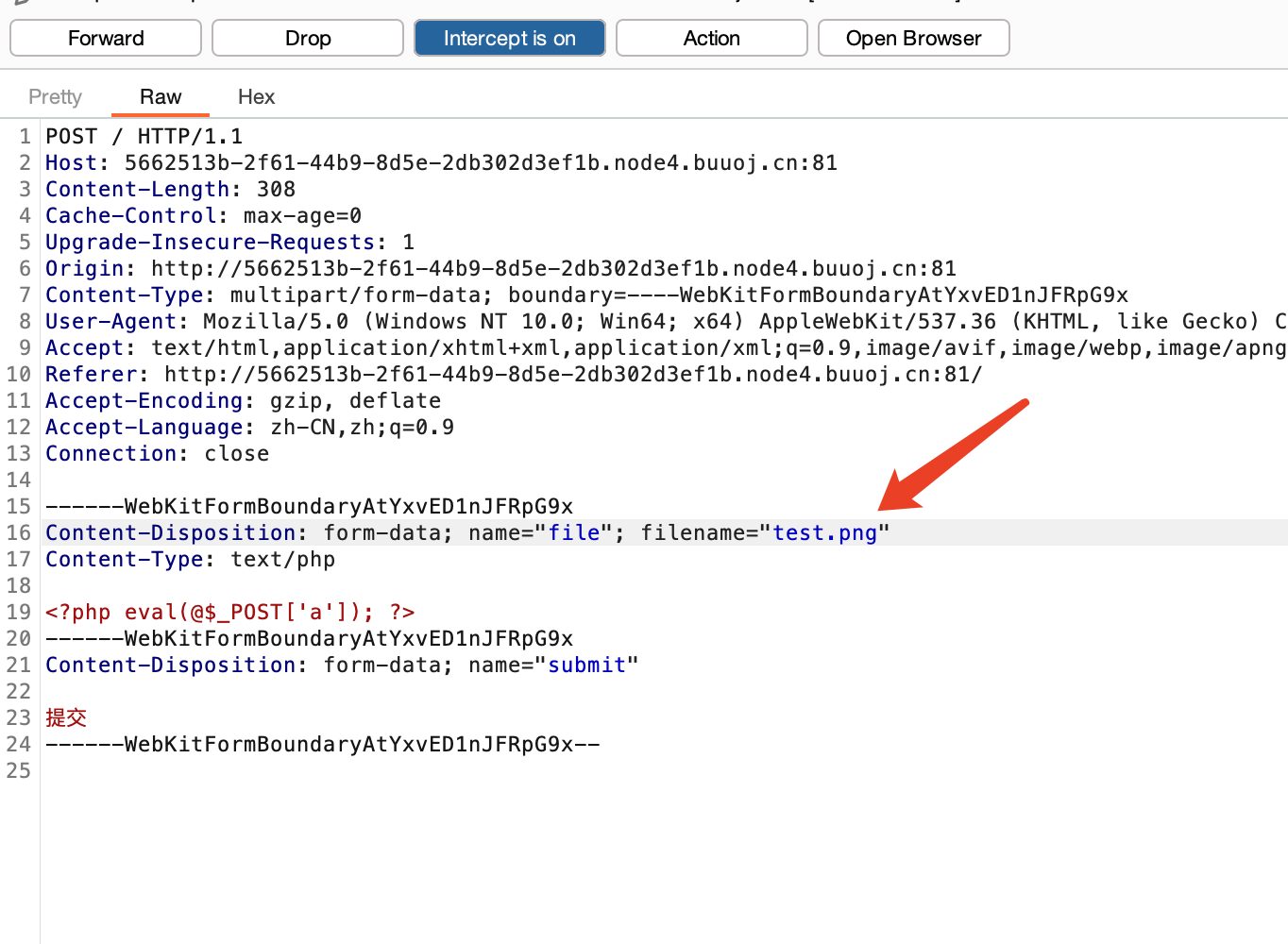Click the POST / HTTP/1.1 request line
Screen dimensions: 1288x944
(x=144, y=136)
